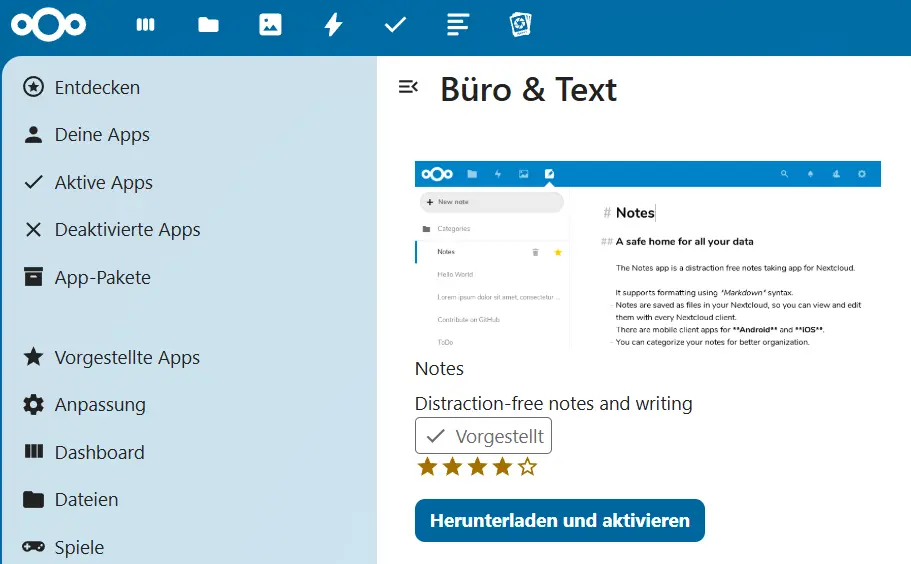Click the Notes app title
This screenshot has width=911, height=564.
(439, 369)
